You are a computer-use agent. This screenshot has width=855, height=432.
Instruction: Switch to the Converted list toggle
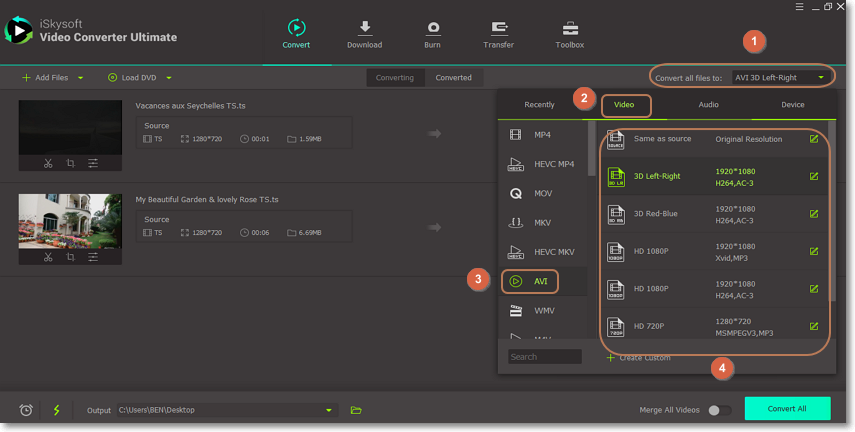(454, 77)
